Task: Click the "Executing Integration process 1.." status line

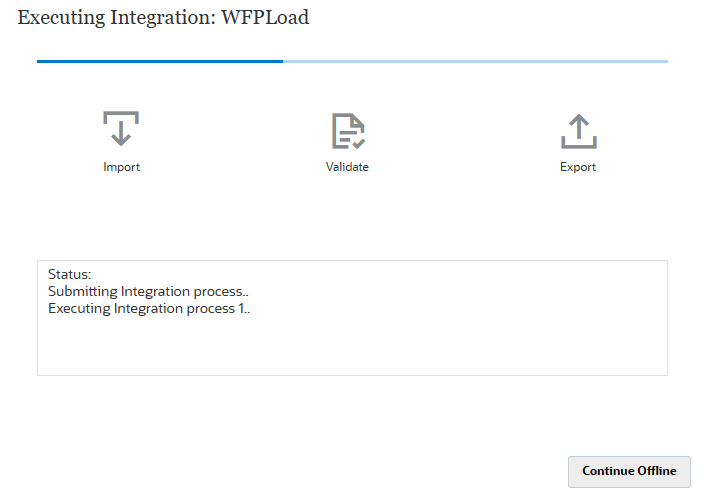Action: [x=149, y=309]
